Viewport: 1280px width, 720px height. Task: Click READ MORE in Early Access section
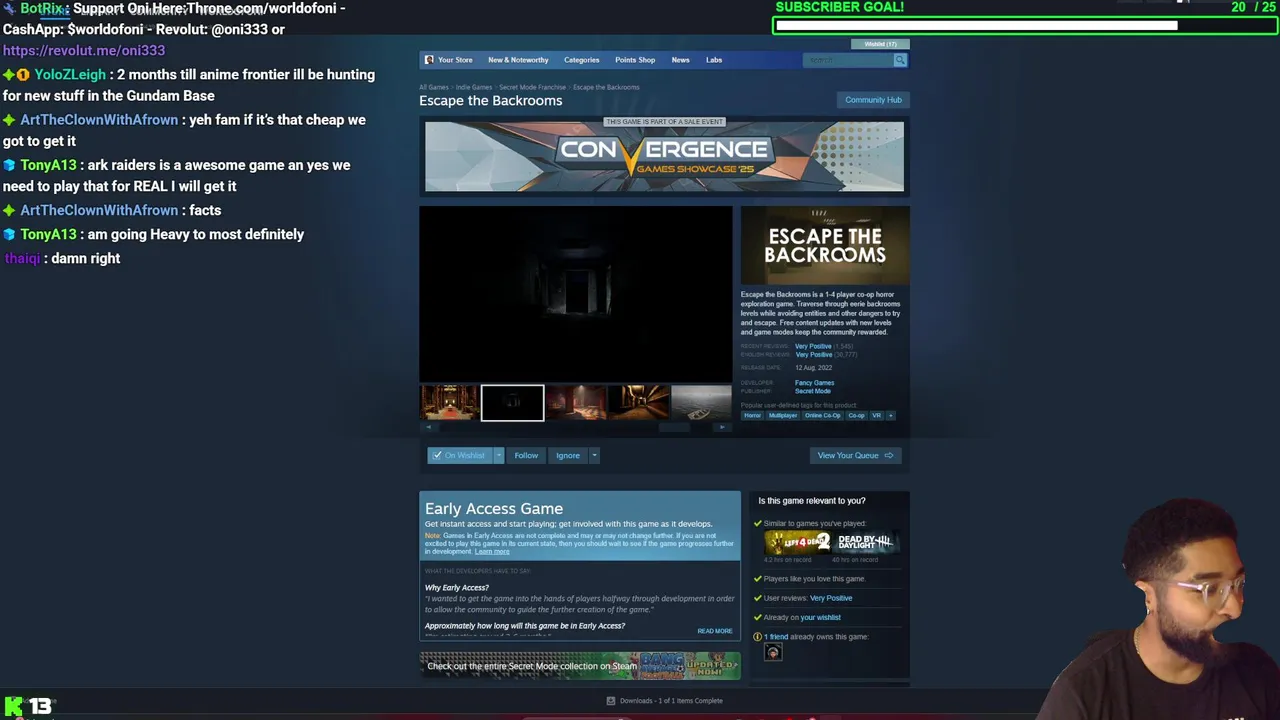pyautogui.click(x=715, y=631)
